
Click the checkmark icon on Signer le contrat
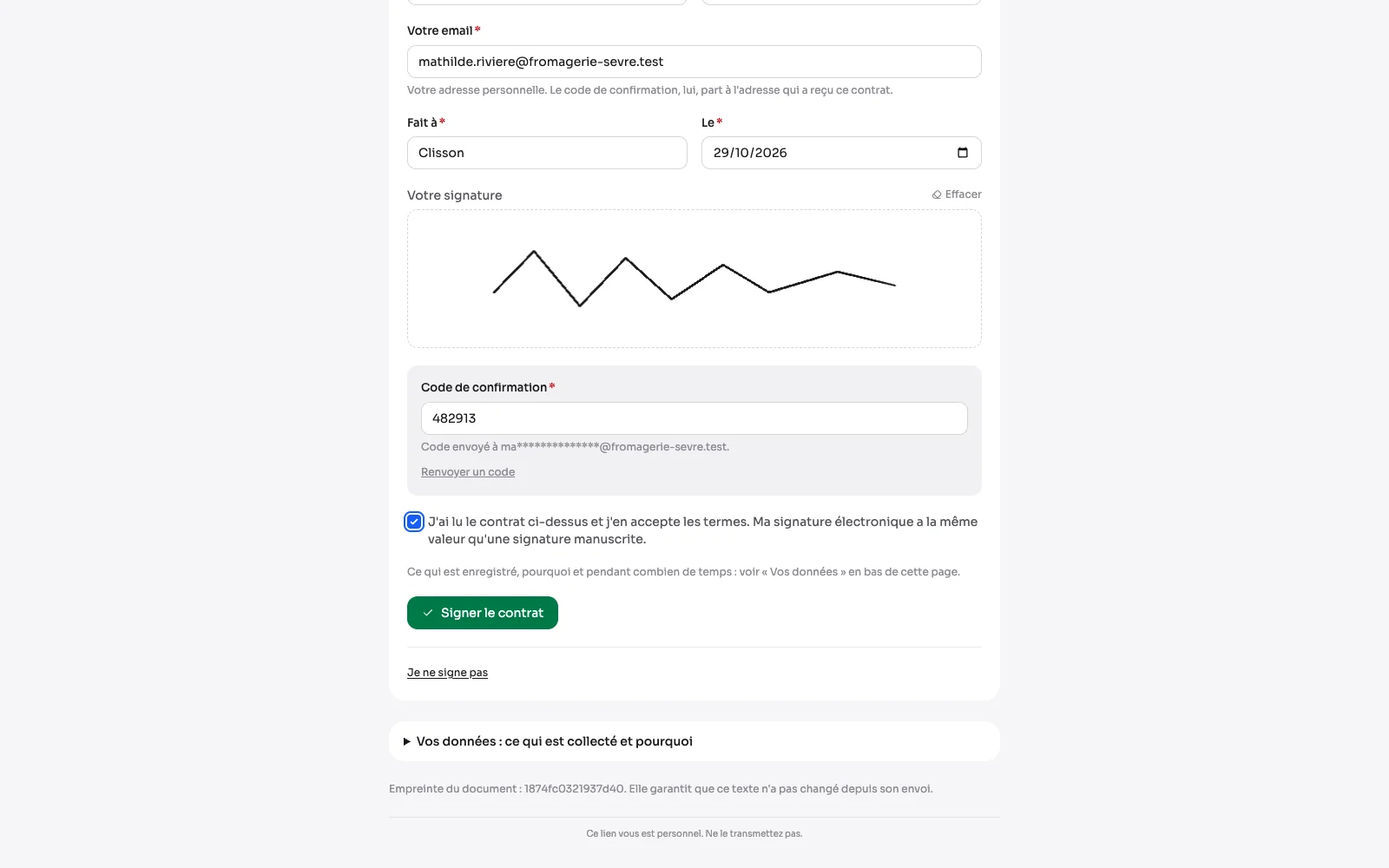[428, 613]
